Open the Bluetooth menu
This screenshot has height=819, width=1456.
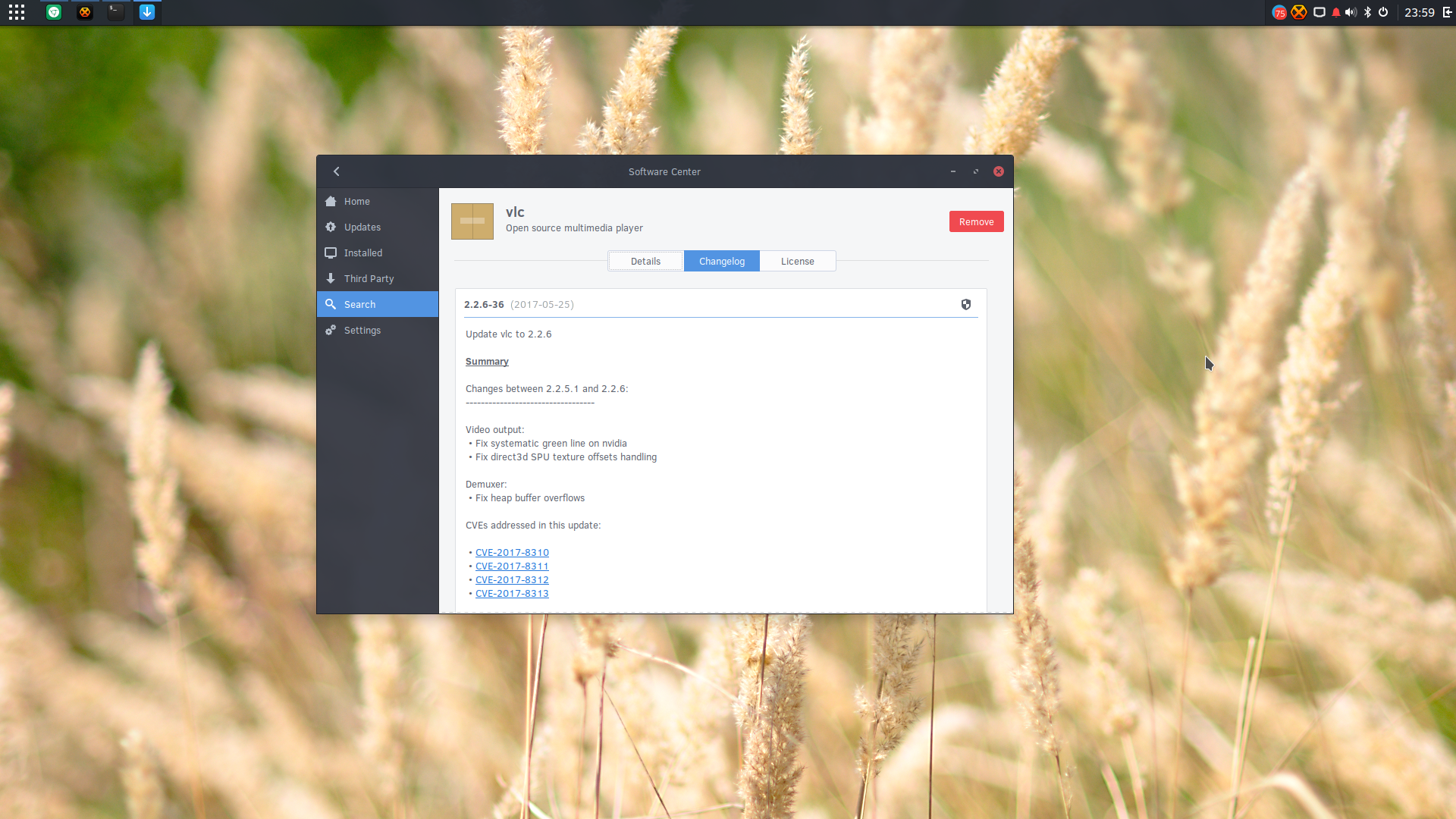click(x=1368, y=12)
